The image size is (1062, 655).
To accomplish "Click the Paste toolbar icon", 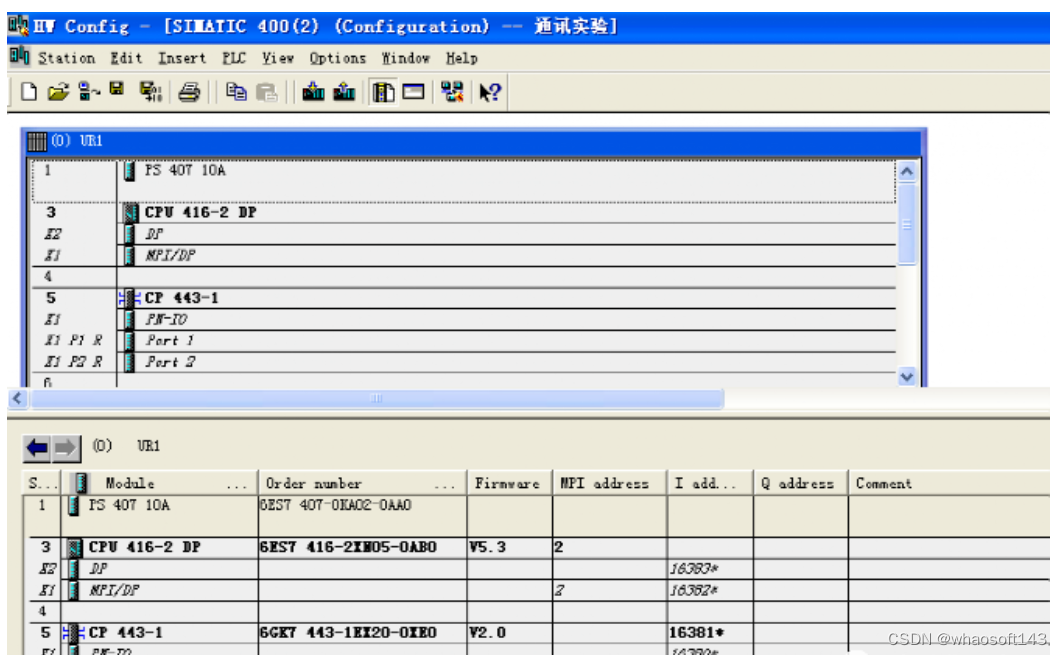I will click(x=267, y=92).
